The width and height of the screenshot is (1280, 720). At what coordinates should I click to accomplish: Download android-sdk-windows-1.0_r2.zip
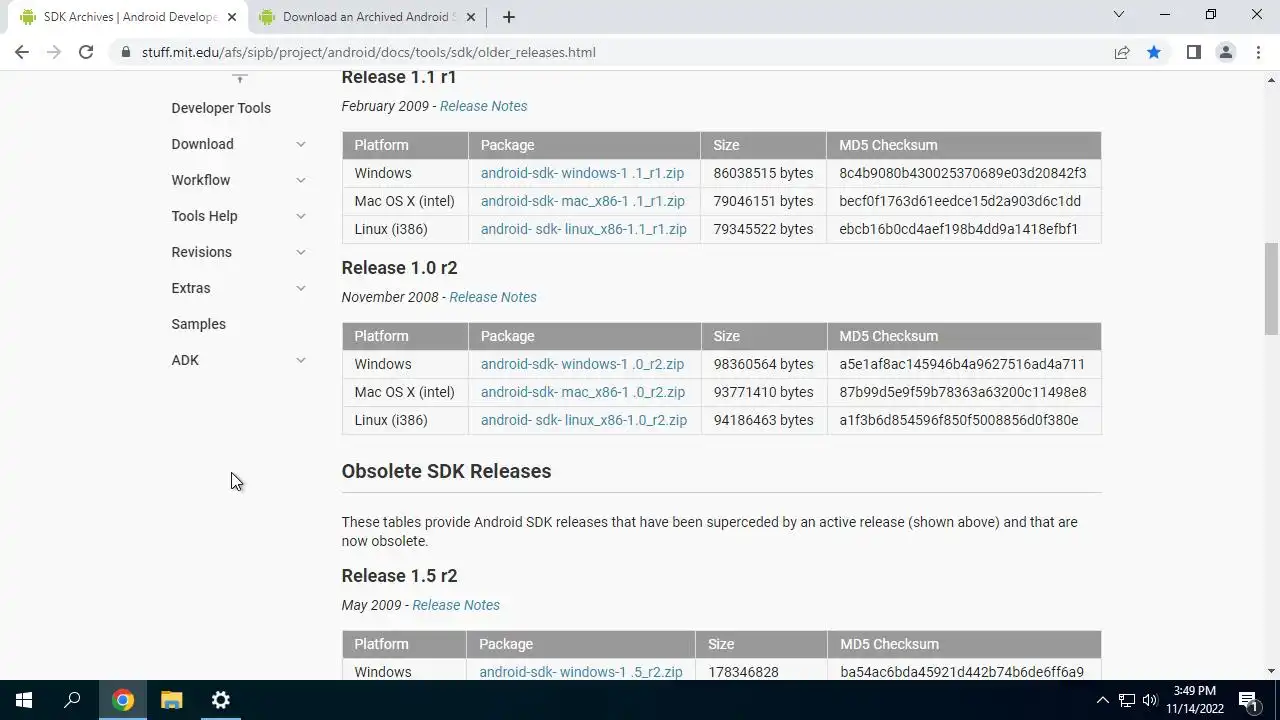tap(582, 364)
